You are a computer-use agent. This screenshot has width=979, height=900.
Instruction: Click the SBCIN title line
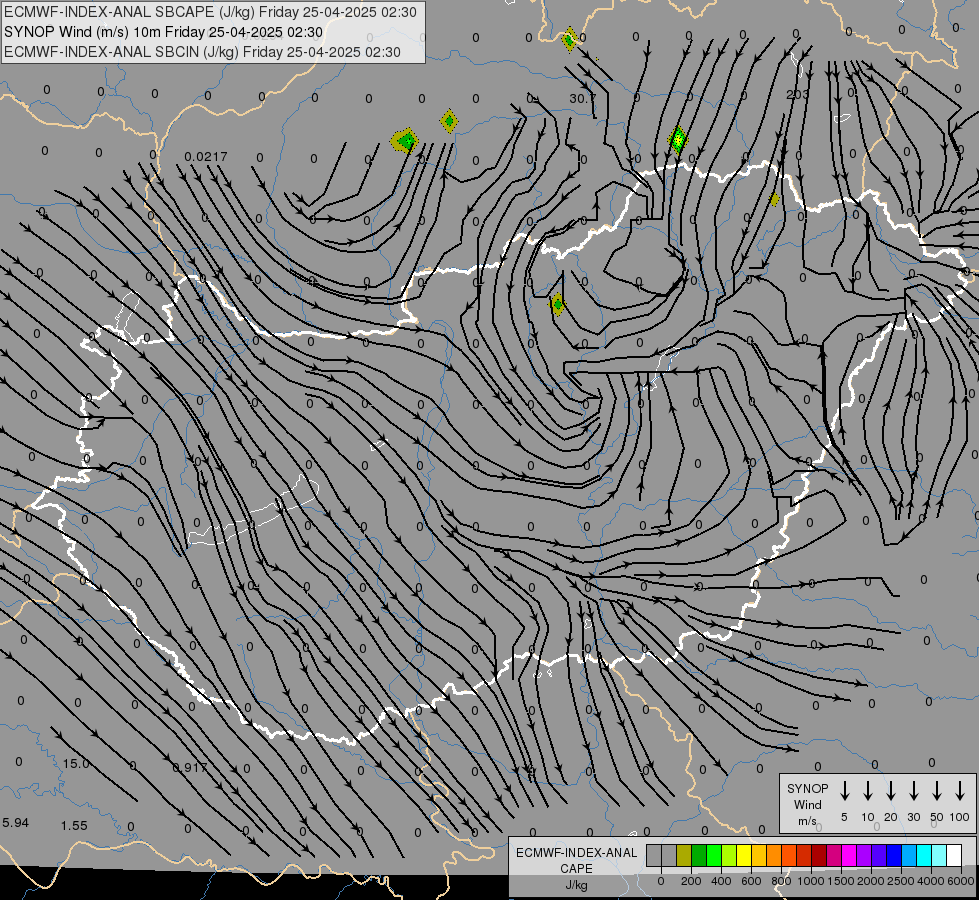coord(202,52)
